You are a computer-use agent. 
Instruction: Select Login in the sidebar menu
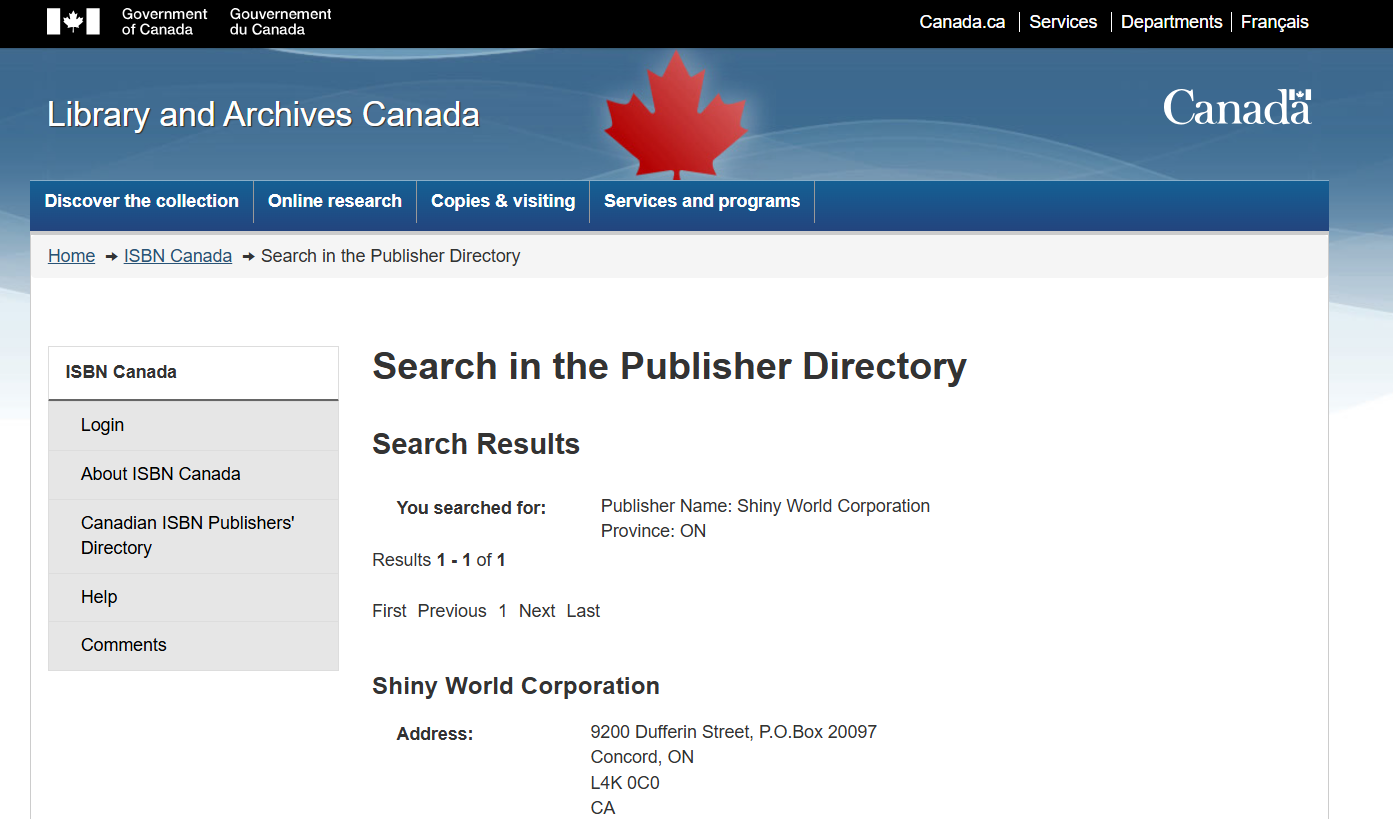point(102,424)
